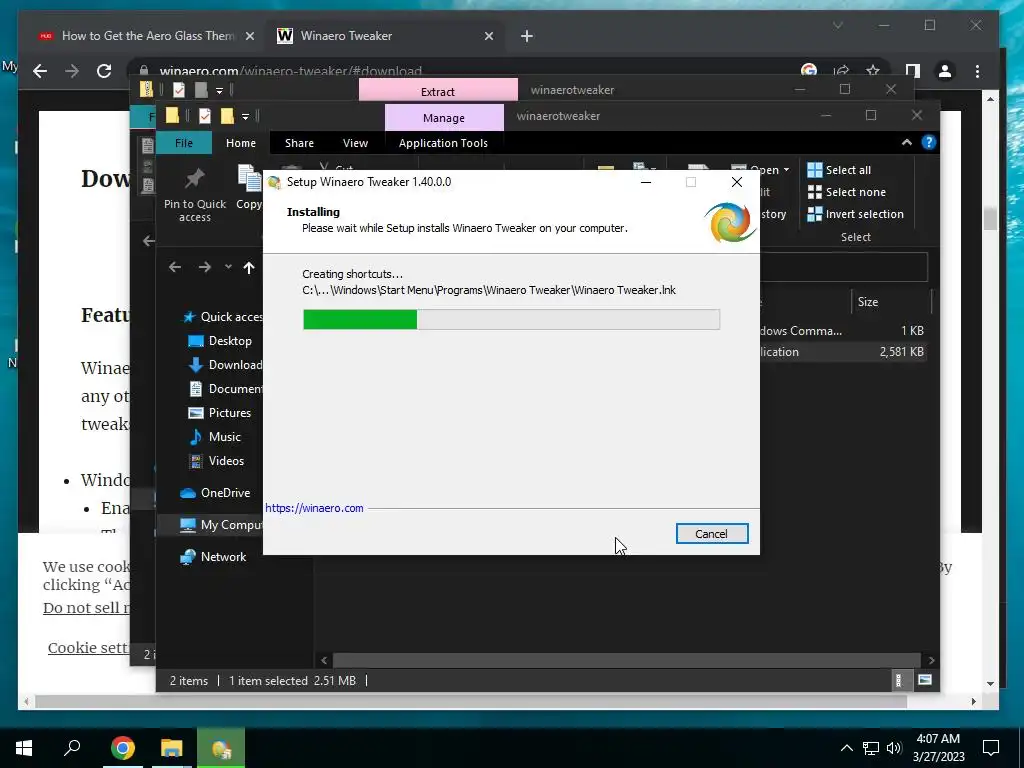Click Chrome vertical scrollbar thumb
Viewport: 1024px width, 768px height.
coord(990,219)
